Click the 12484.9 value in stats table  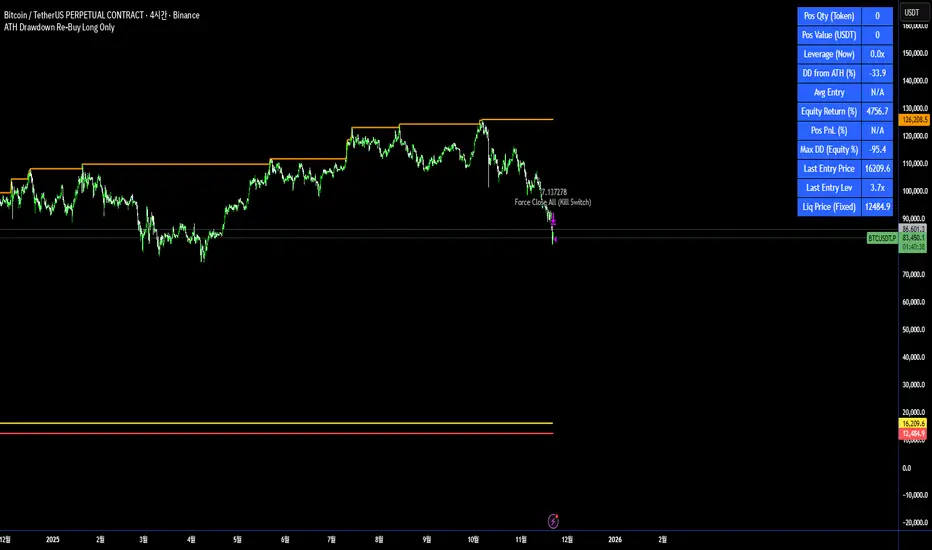[877, 206]
